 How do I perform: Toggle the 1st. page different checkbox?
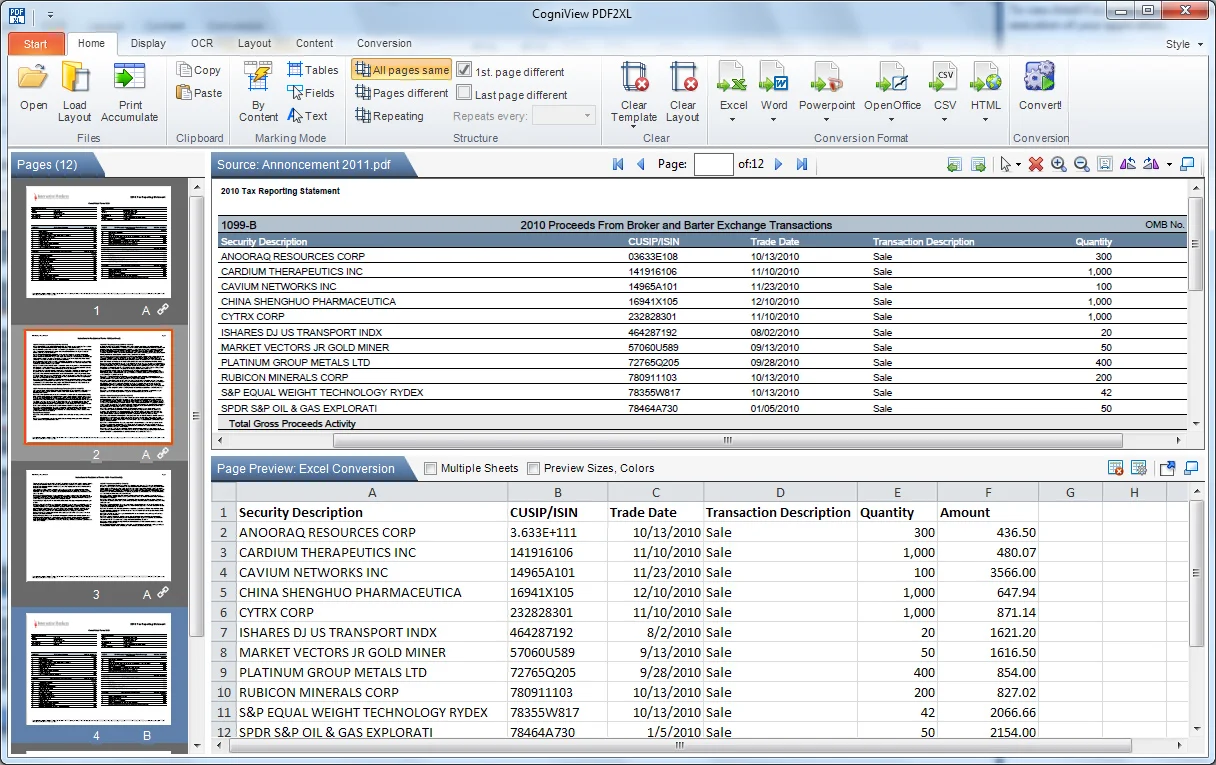click(x=464, y=71)
